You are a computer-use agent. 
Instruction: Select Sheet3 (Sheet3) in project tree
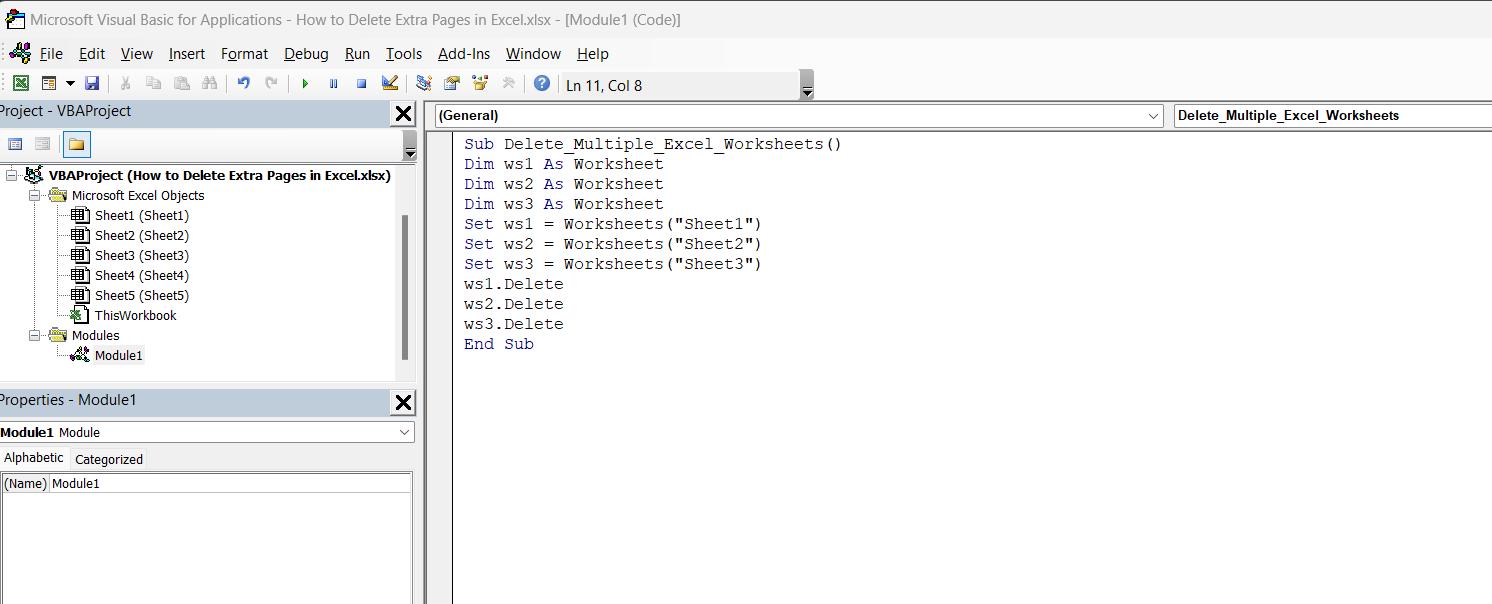pyautogui.click(x=141, y=255)
